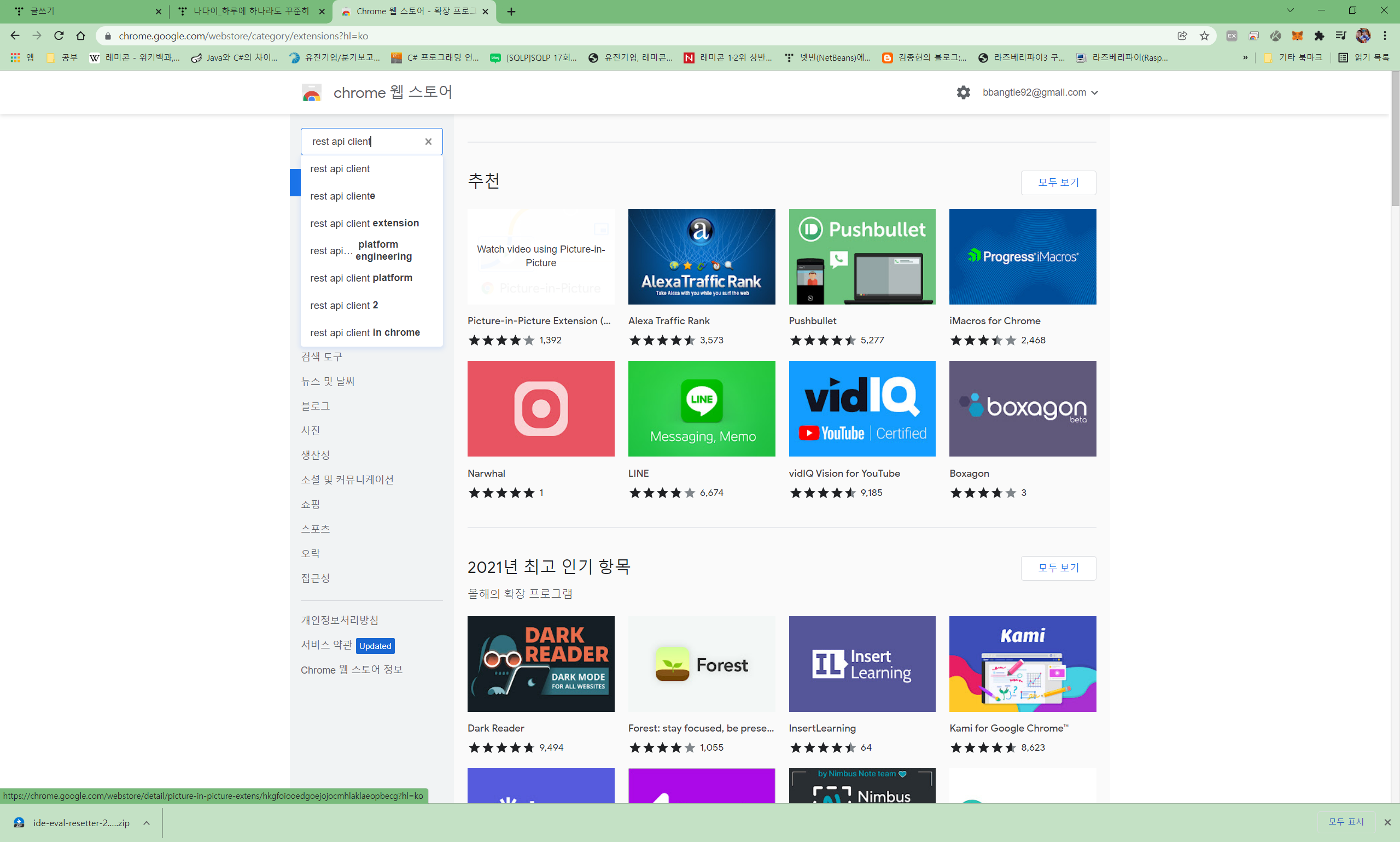The height and width of the screenshot is (842, 1400).
Task: Share this page via share icon
Action: 1182,36
